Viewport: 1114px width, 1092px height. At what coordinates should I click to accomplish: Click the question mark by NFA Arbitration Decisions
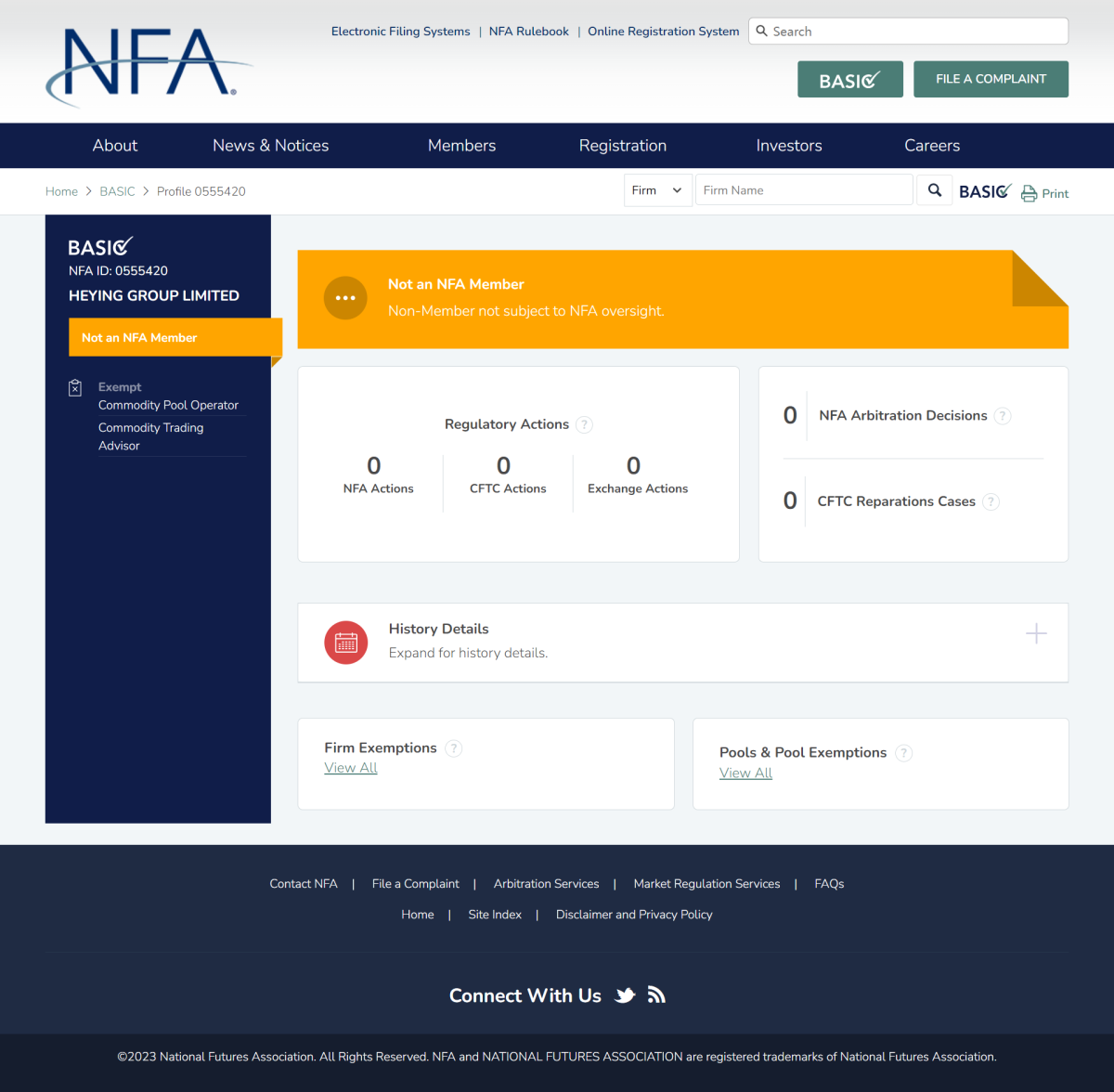[x=1003, y=416]
